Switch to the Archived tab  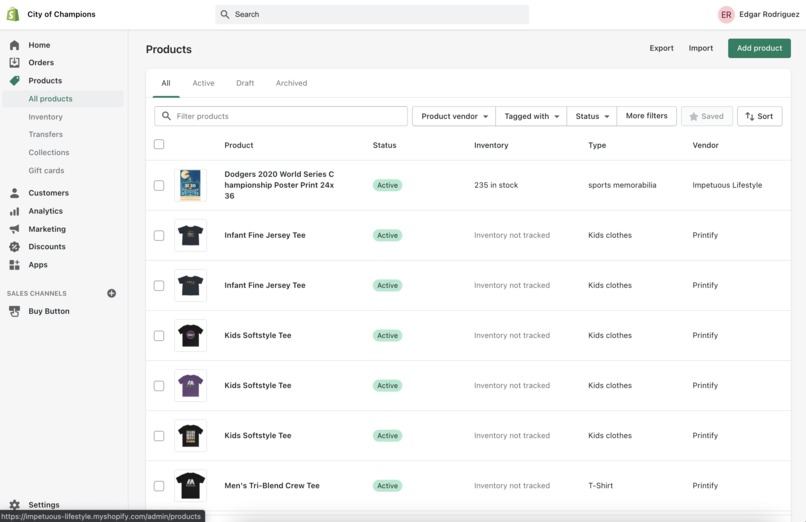click(291, 83)
